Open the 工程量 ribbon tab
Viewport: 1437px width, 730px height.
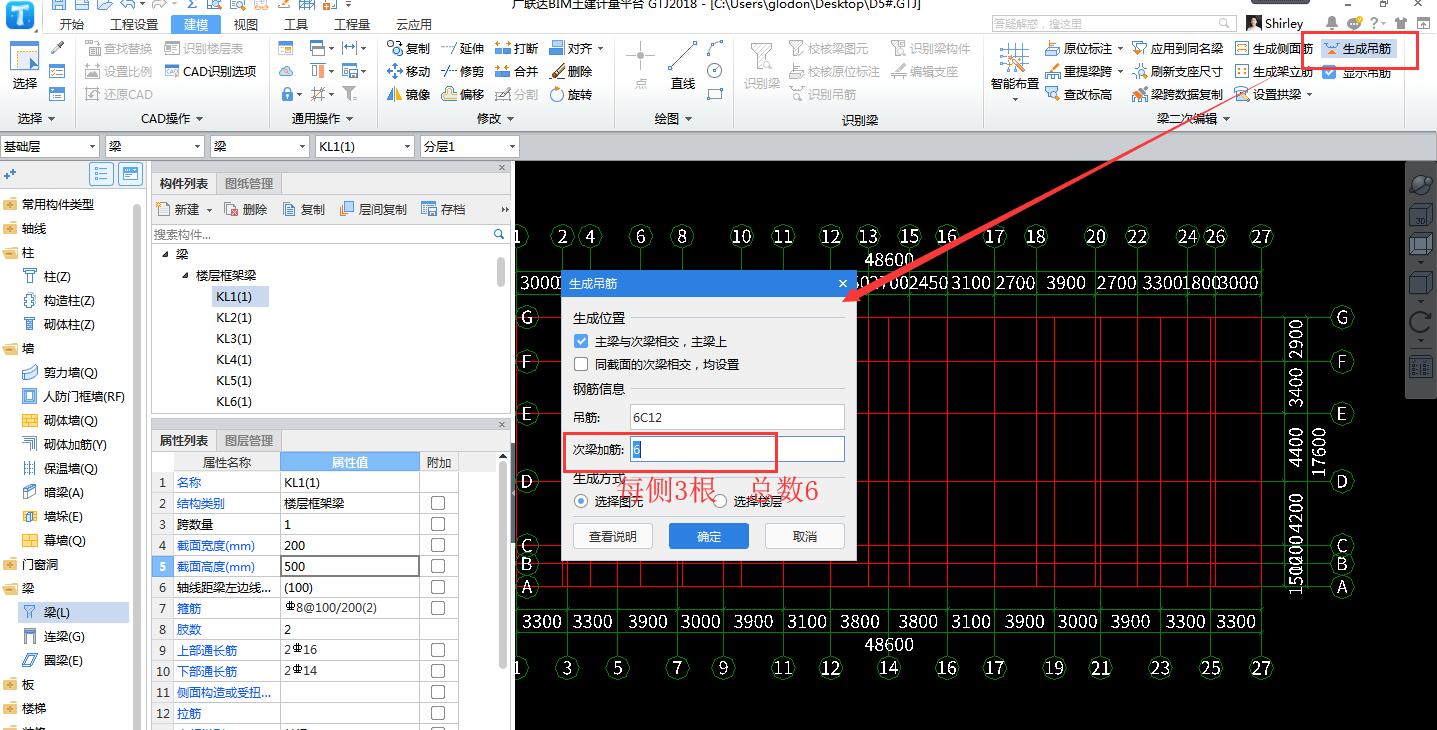pyautogui.click(x=351, y=25)
